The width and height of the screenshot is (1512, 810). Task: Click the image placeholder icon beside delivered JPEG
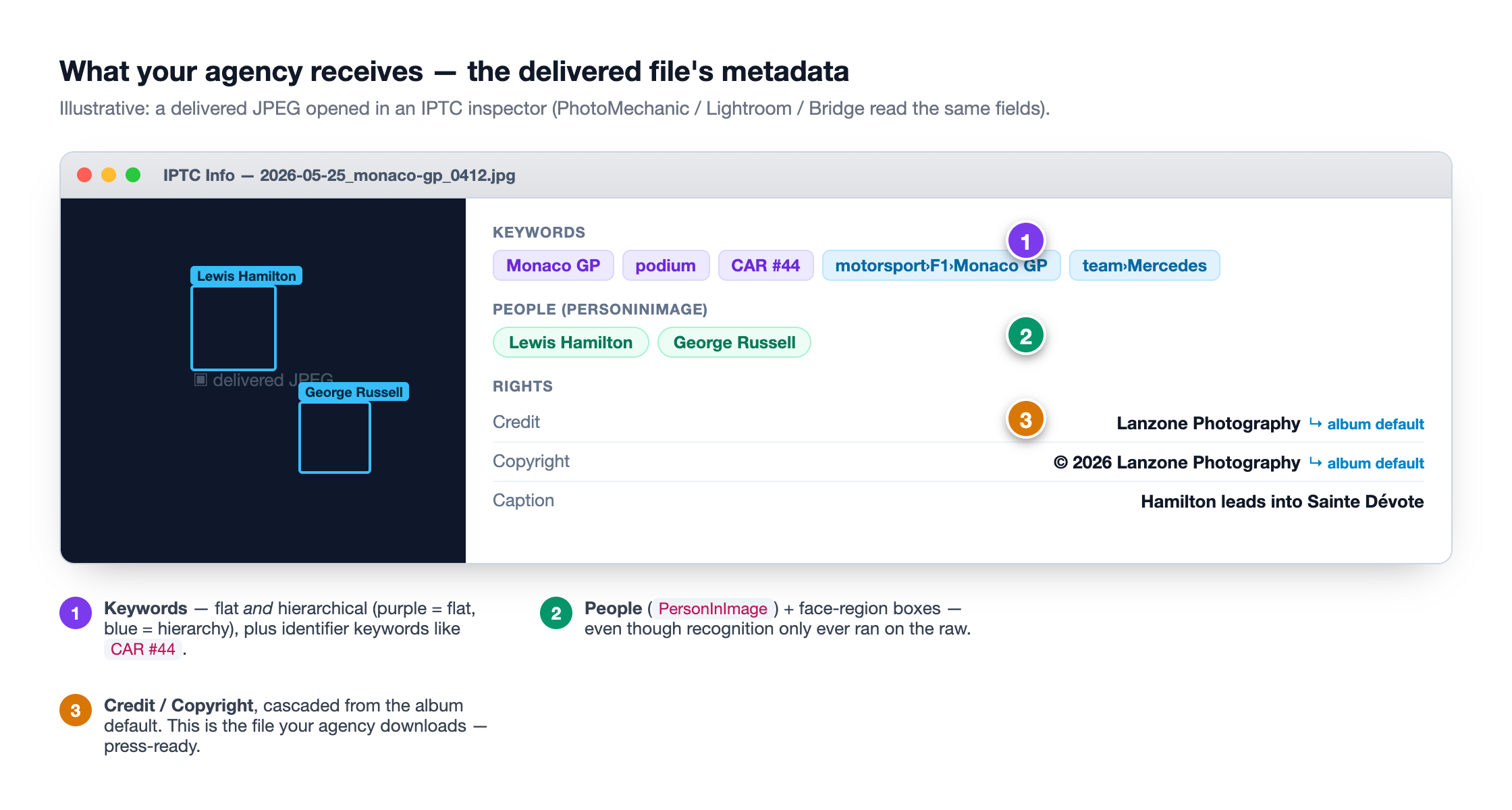click(200, 380)
